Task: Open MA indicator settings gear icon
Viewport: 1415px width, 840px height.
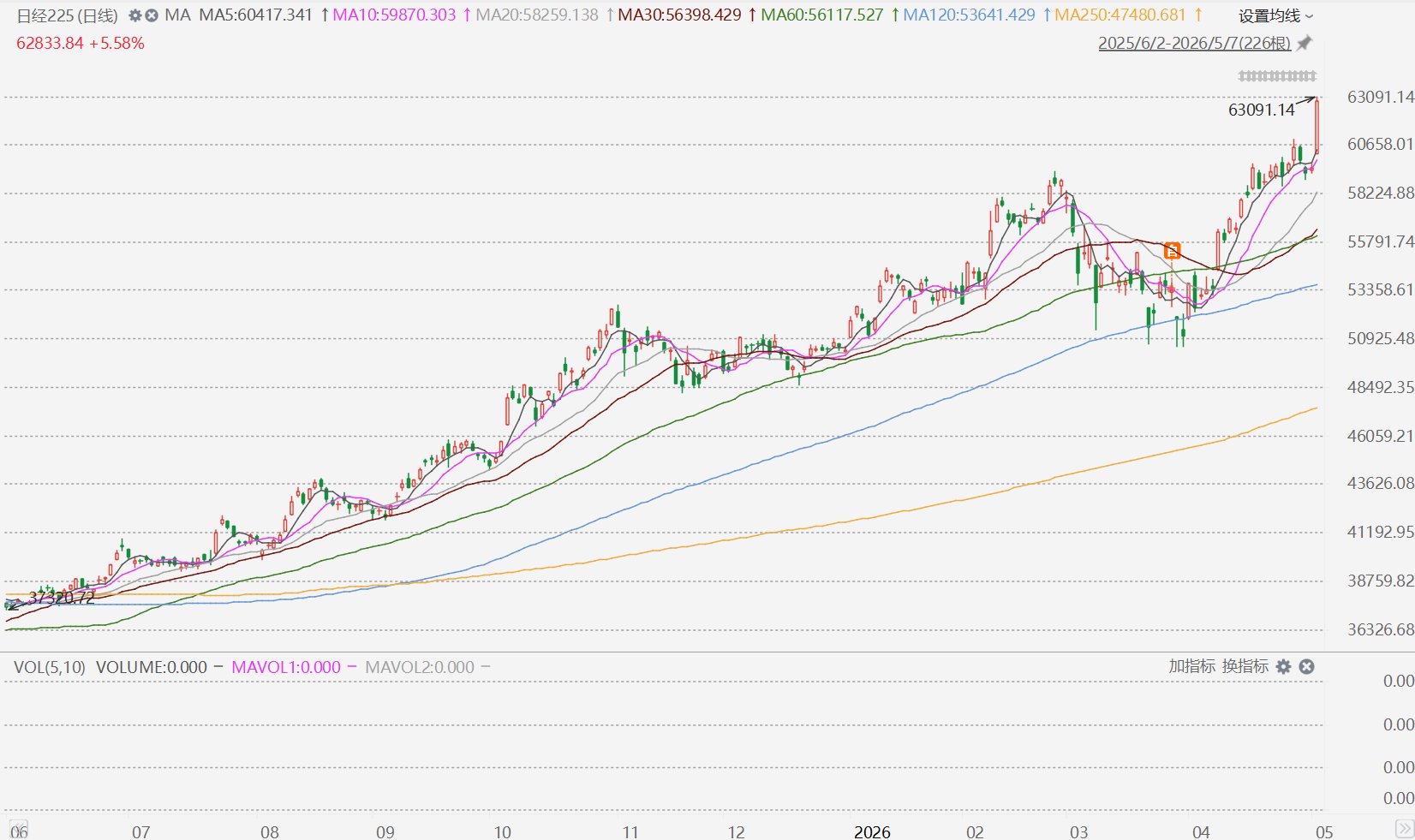Action: pyautogui.click(x=135, y=15)
